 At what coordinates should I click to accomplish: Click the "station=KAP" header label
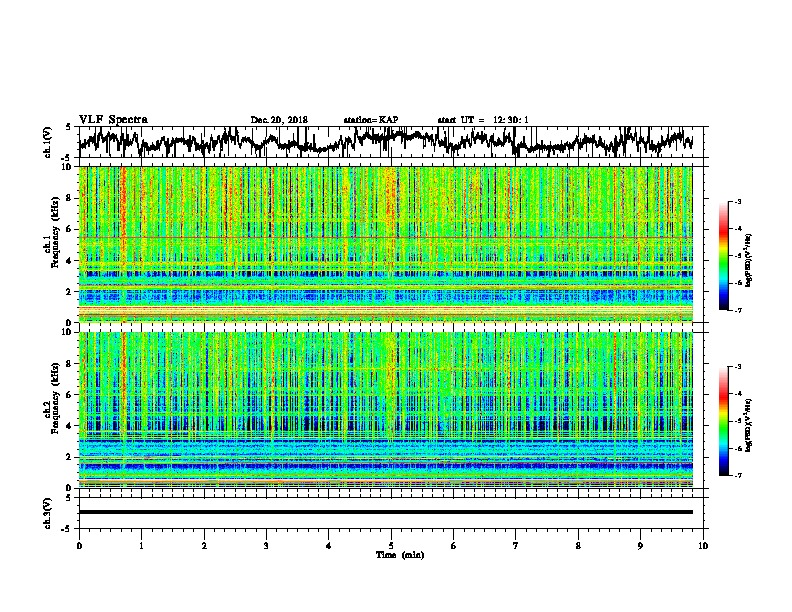coord(370,120)
